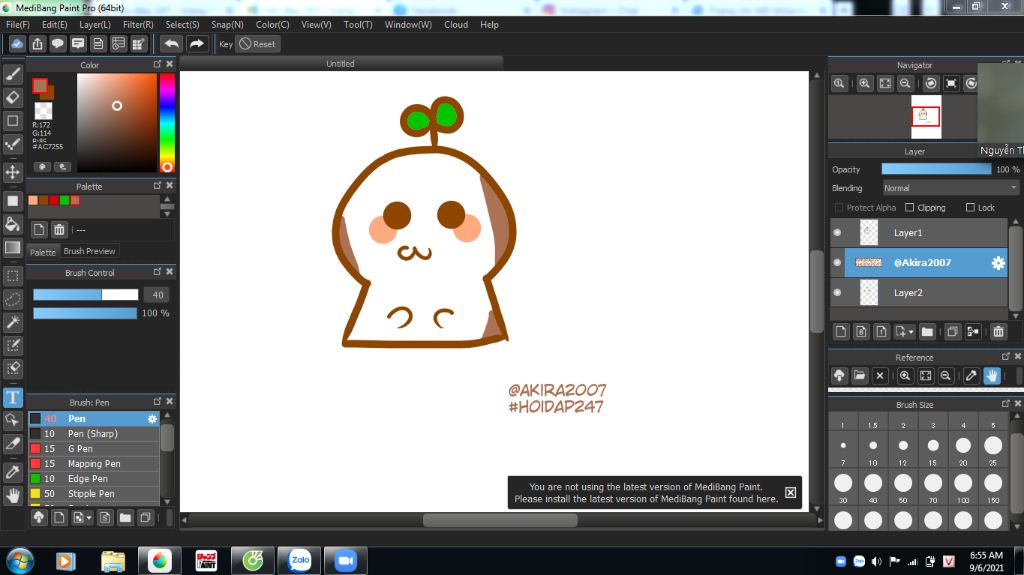Select the Hand tool in the left toolbar
This screenshot has width=1024, height=575.
[x=12, y=495]
